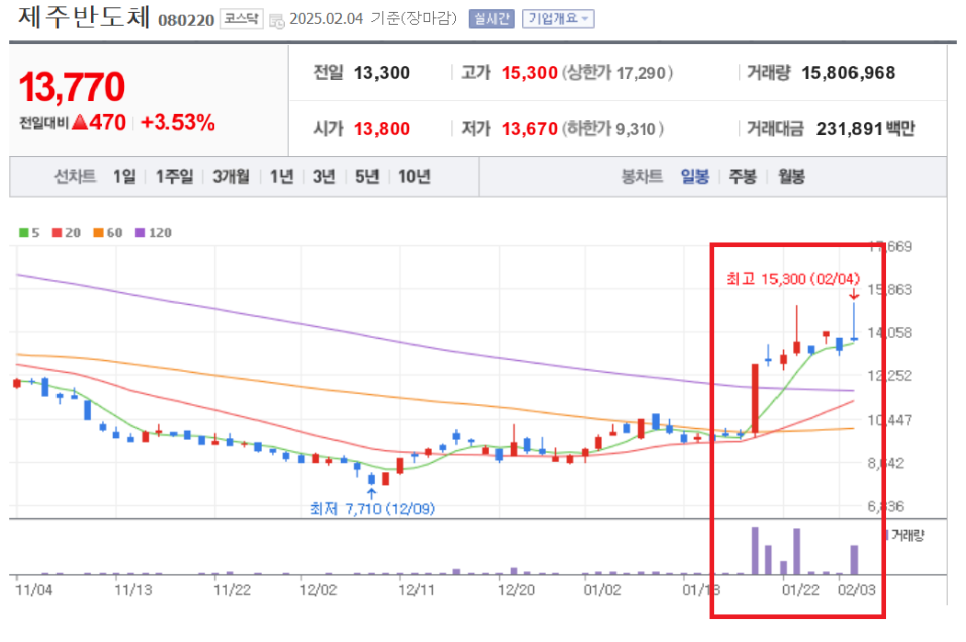Click the 제주반도체 stock name heading

(x=84, y=17)
